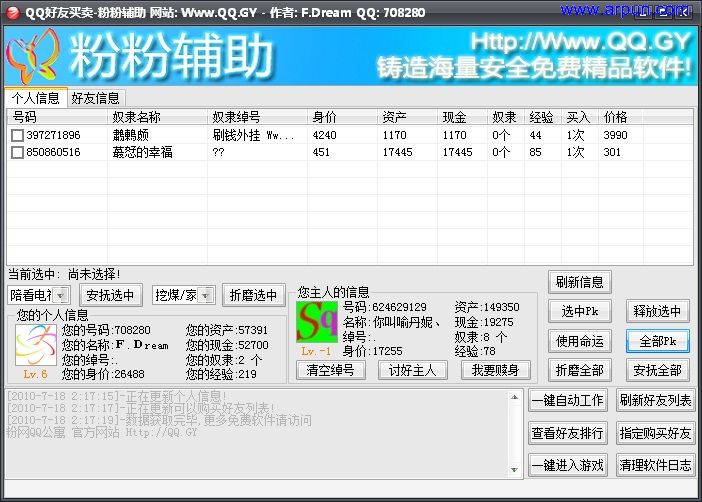The image size is (702, 502).
Task: Sort by the 号码 column header
Action: click(57, 117)
